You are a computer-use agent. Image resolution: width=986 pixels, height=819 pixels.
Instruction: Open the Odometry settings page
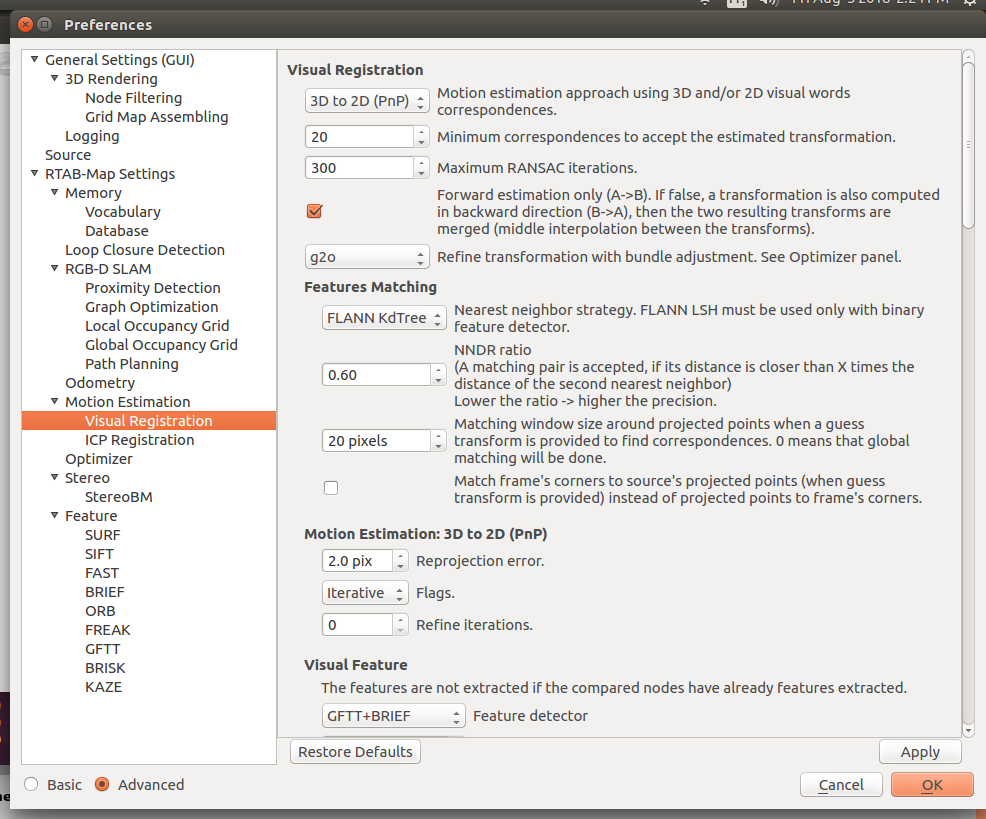[x=100, y=383]
